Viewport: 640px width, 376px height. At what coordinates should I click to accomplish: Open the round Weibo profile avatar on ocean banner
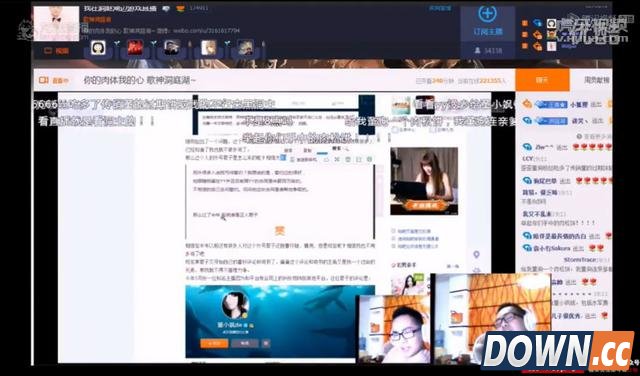point(236,305)
